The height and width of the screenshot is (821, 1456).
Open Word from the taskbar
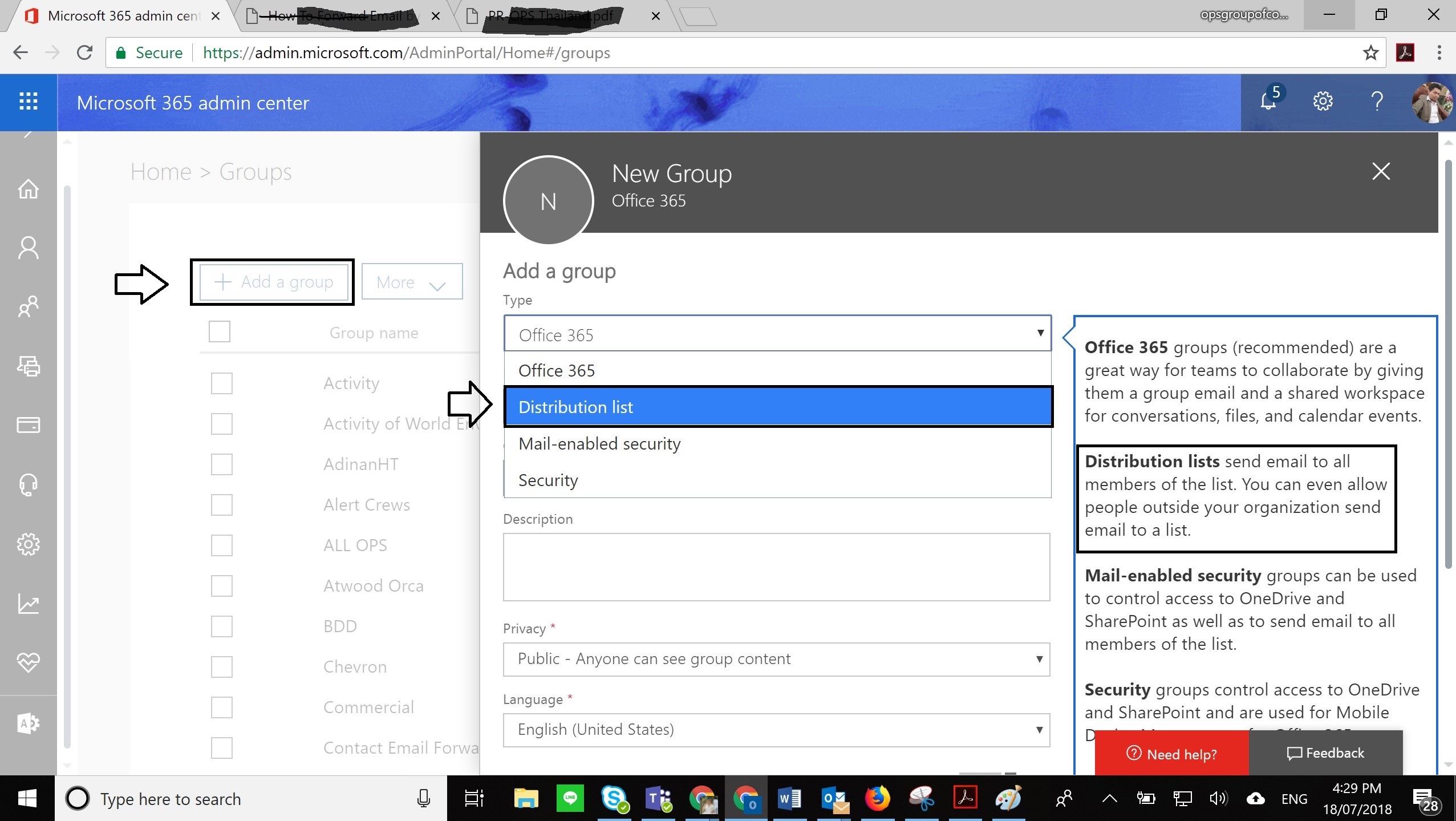789,798
